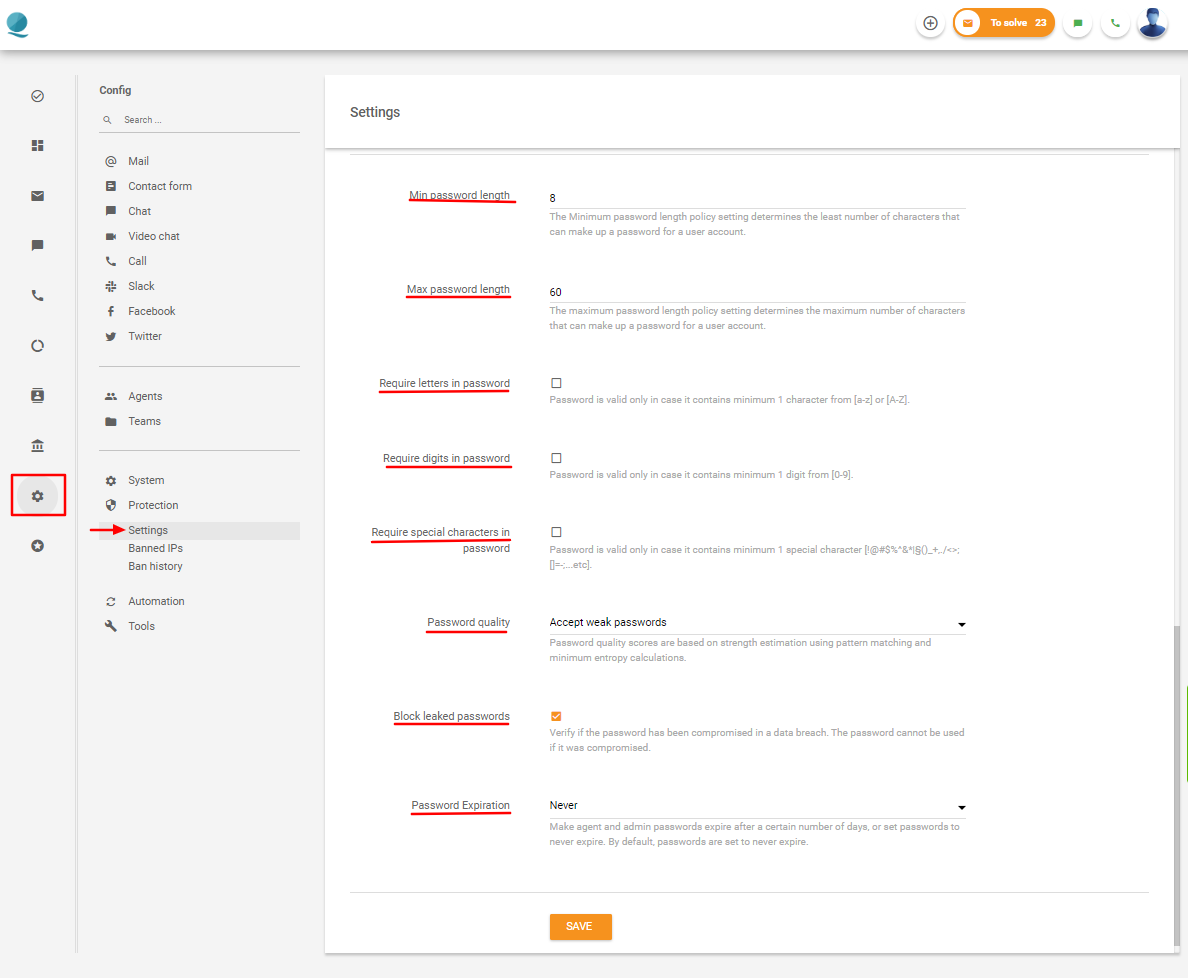Check Require digits in password
Viewport: 1188px width, 978px height.
[556, 458]
